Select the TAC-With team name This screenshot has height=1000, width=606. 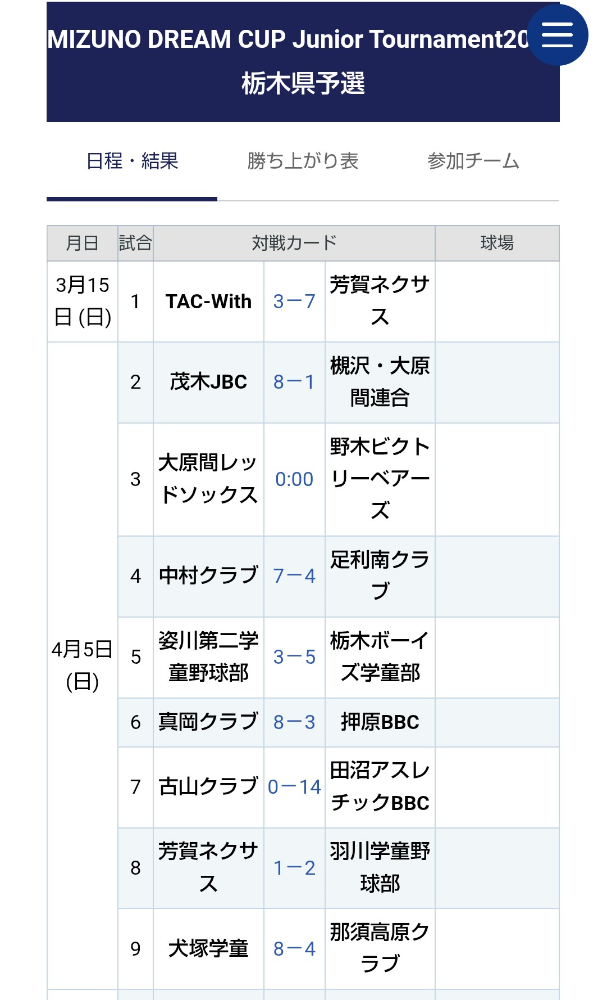click(x=209, y=301)
